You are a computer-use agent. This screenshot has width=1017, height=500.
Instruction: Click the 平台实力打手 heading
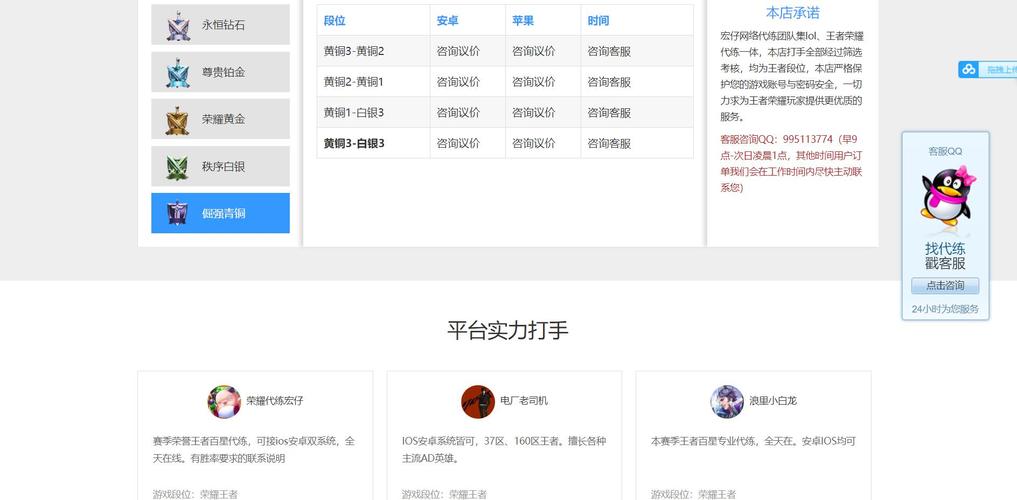[508, 330]
